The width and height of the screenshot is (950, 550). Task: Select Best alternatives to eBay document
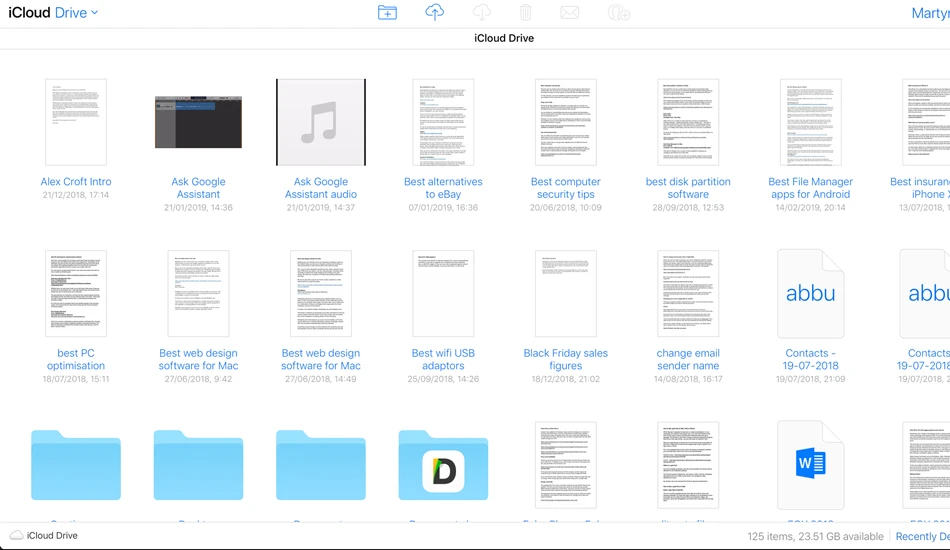[443, 122]
